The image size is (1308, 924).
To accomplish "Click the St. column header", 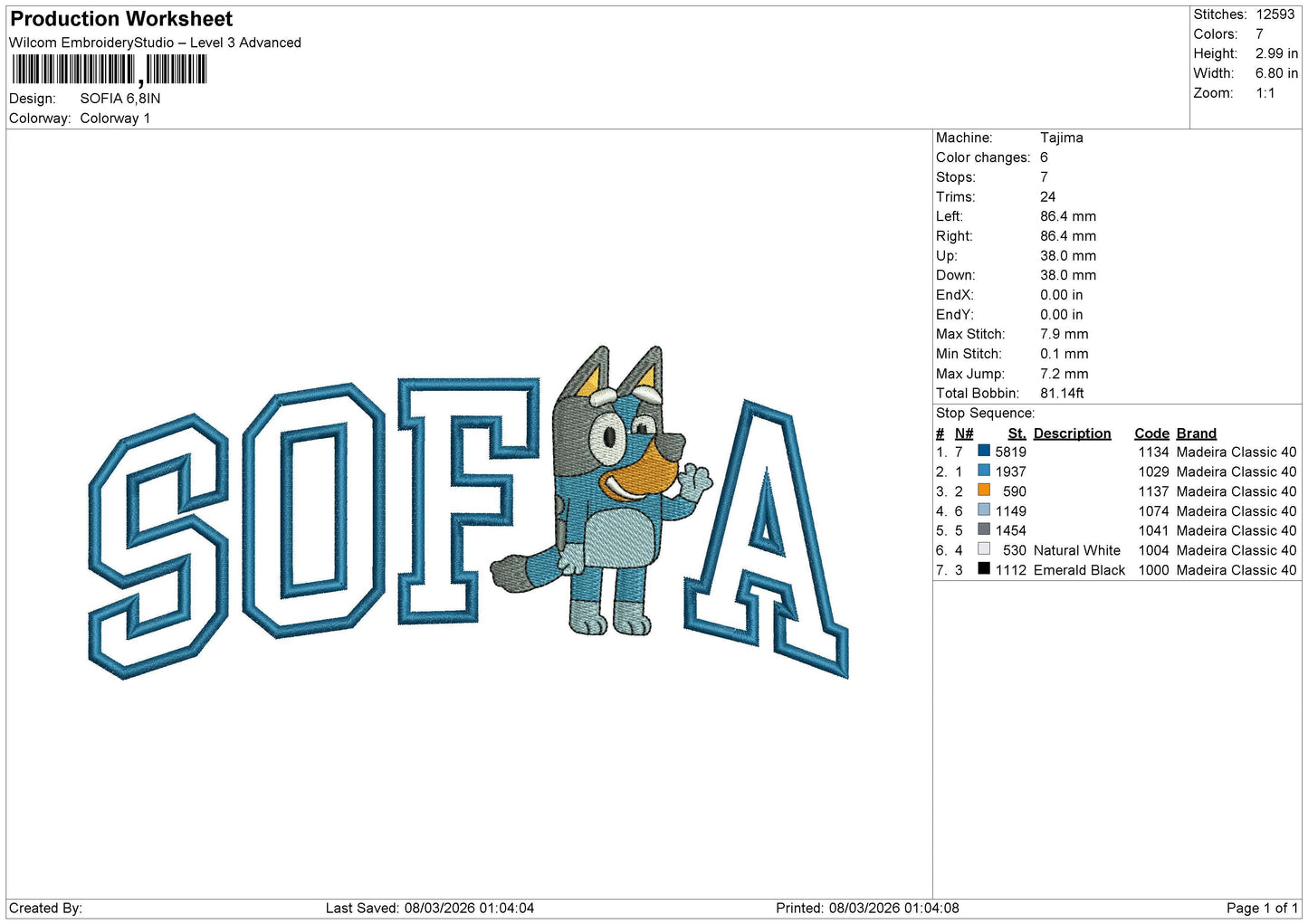I will 1017,433.
